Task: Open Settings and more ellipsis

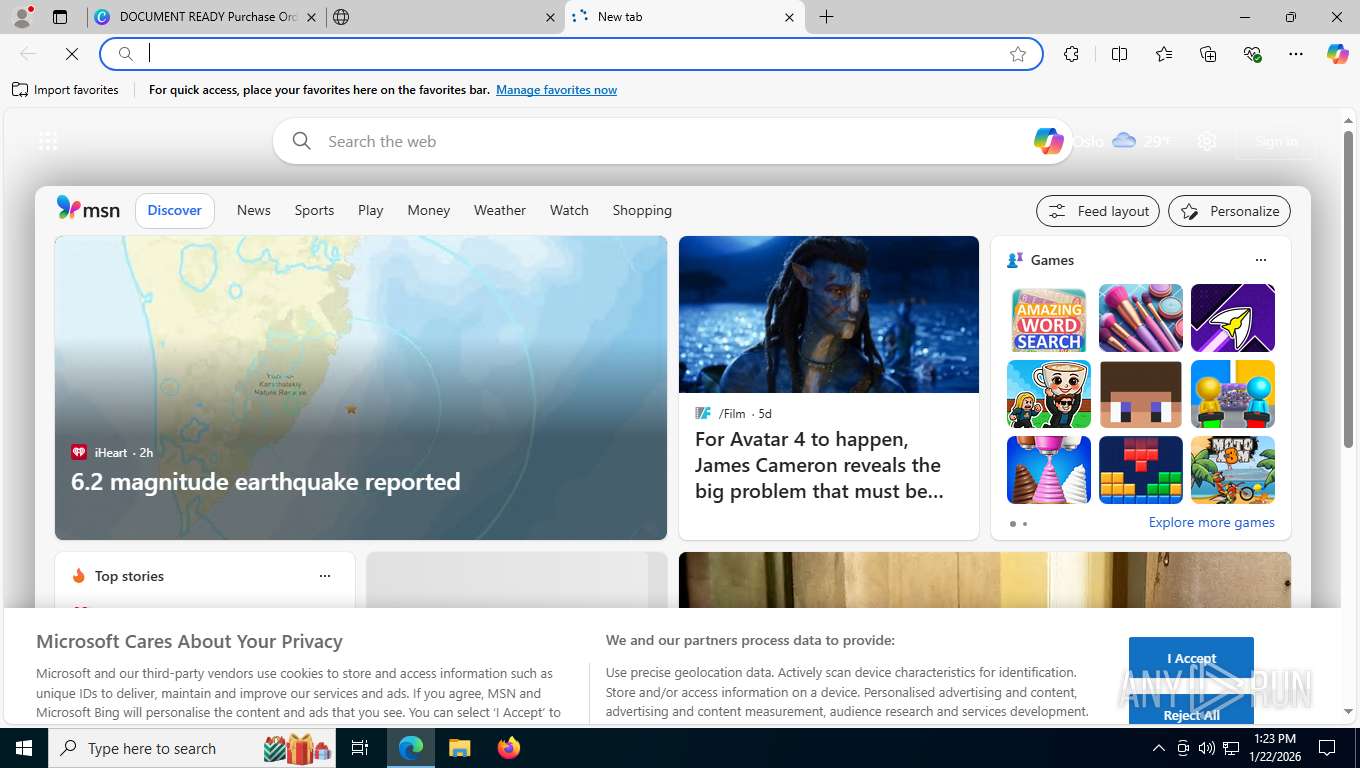Action: [1296, 54]
